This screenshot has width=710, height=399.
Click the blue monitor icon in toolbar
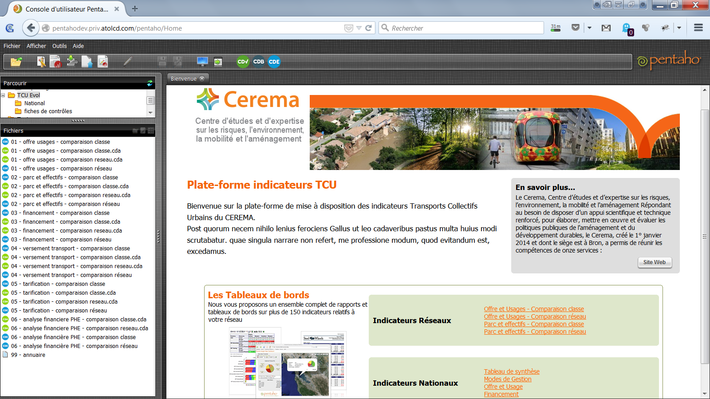[202, 62]
